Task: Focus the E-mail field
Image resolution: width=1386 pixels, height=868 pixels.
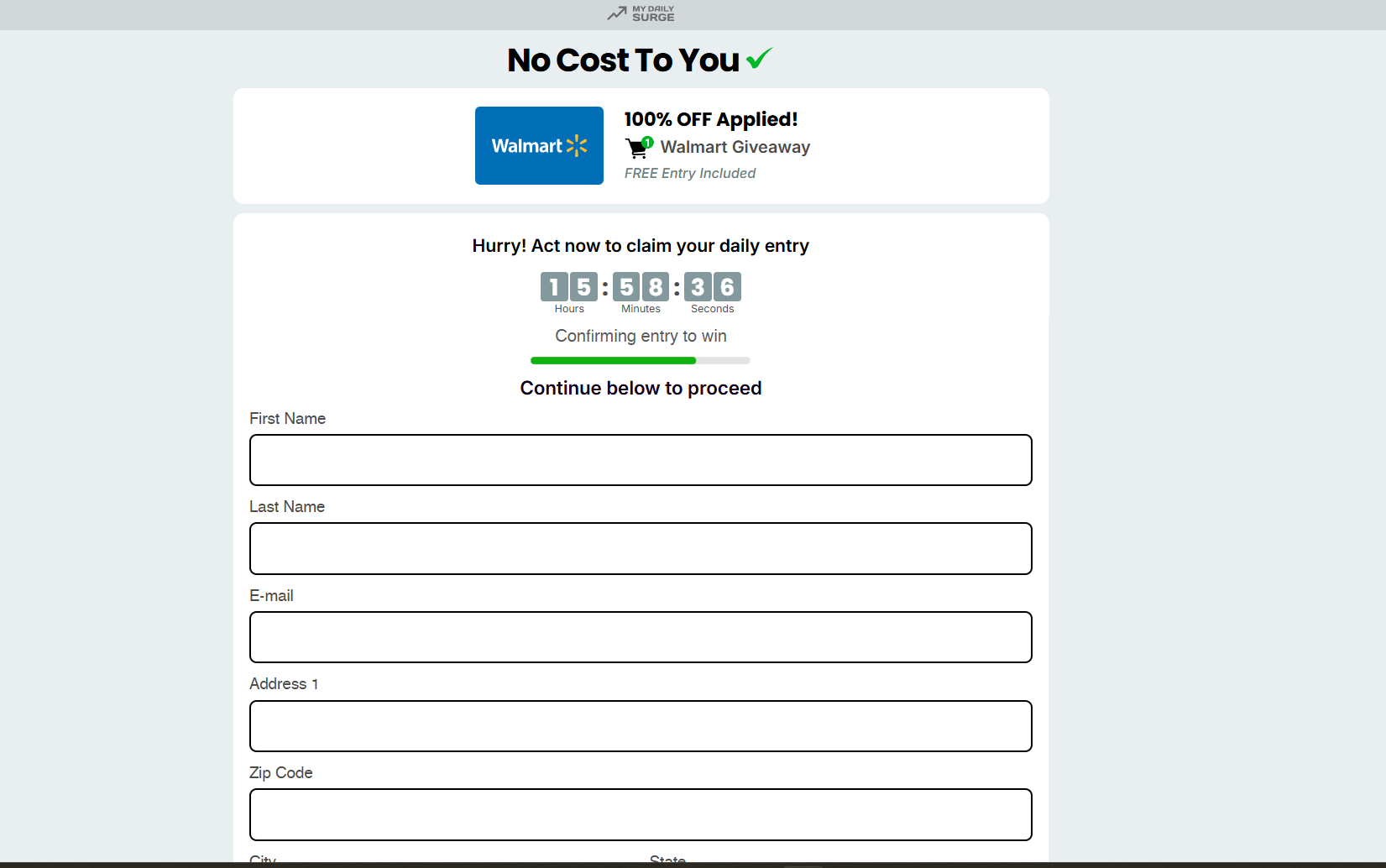Action: 641,637
